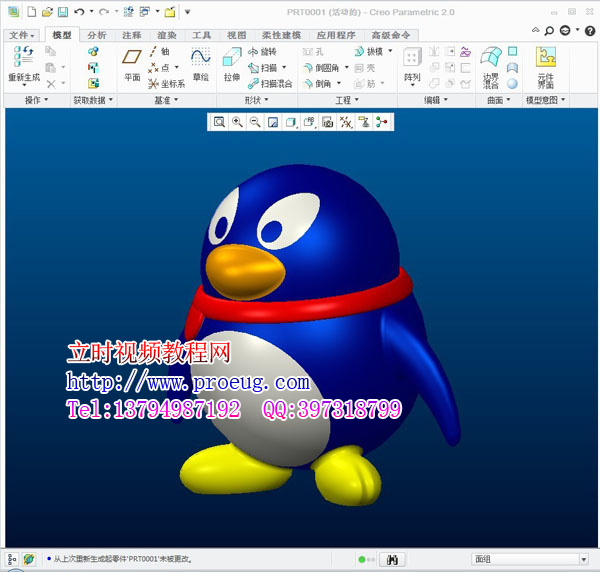Click the Repaint icon in the graphics toolbar
600x572 pixels.
coord(273,122)
